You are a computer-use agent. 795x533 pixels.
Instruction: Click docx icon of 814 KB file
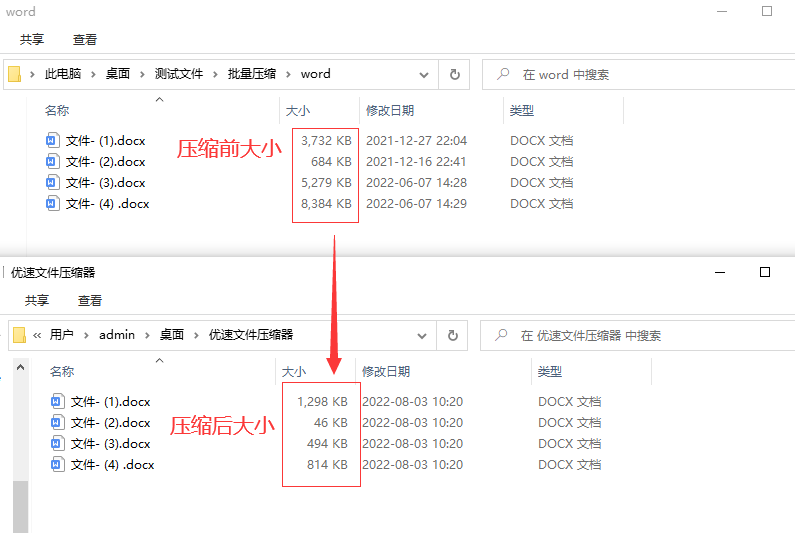click(x=57, y=464)
